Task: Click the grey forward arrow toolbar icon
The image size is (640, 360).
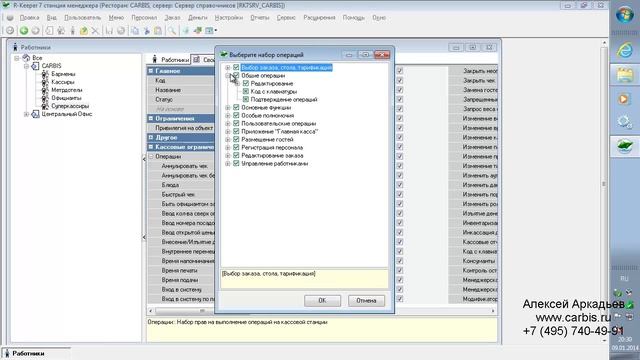Action: [x=36, y=31]
